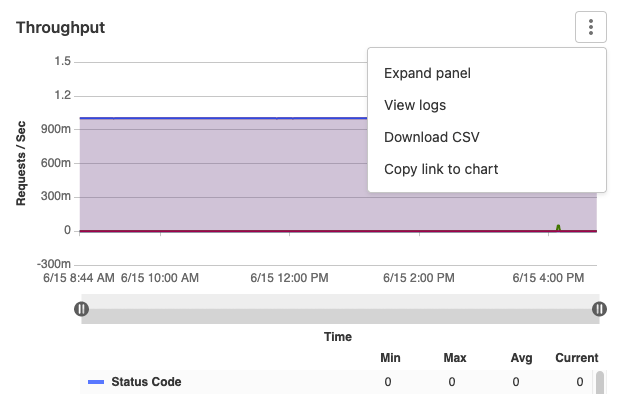Sort legend by Avg column
The image size is (624, 394).
click(x=521, y=358)
